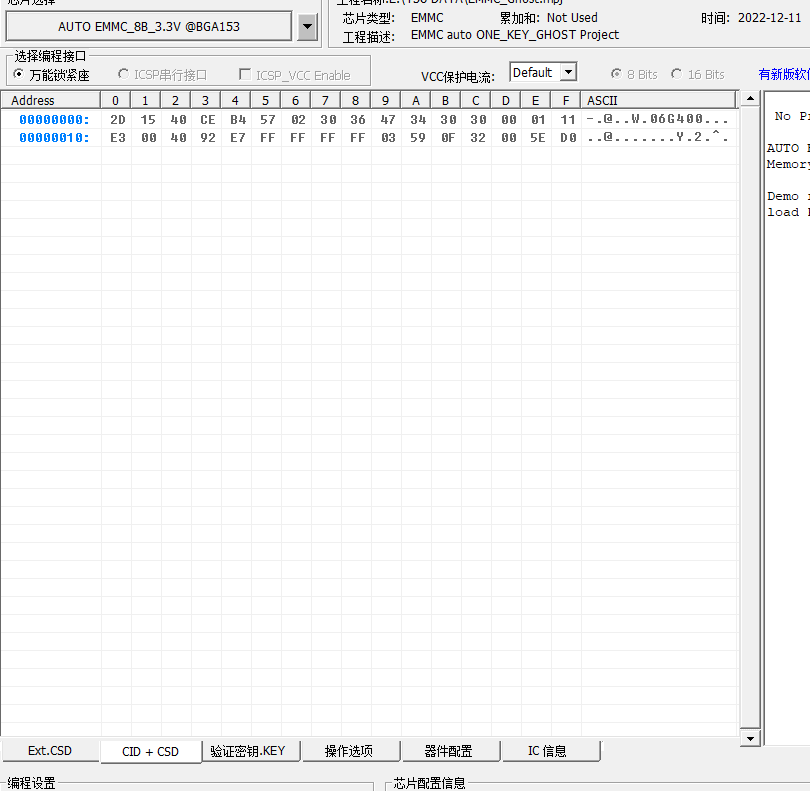This screenshot has width=810, height=791.
Task: Open the chip list arrow beside AUTO EMMC
Action: [308, 27]
